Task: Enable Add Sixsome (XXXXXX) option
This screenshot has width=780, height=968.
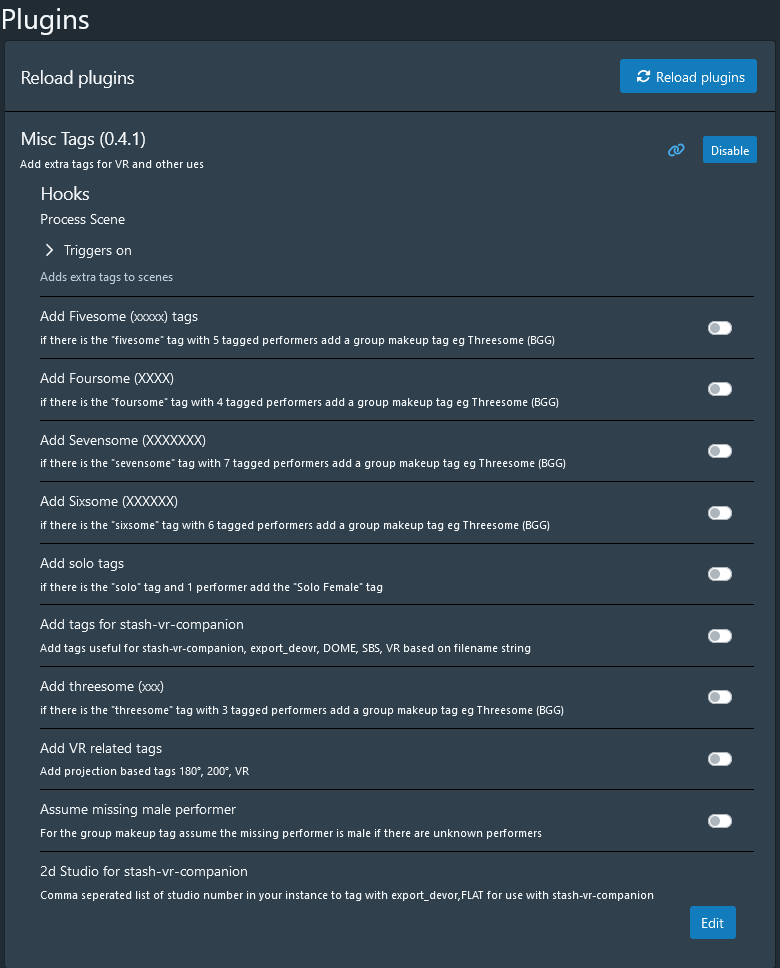Action: (719, 513)
